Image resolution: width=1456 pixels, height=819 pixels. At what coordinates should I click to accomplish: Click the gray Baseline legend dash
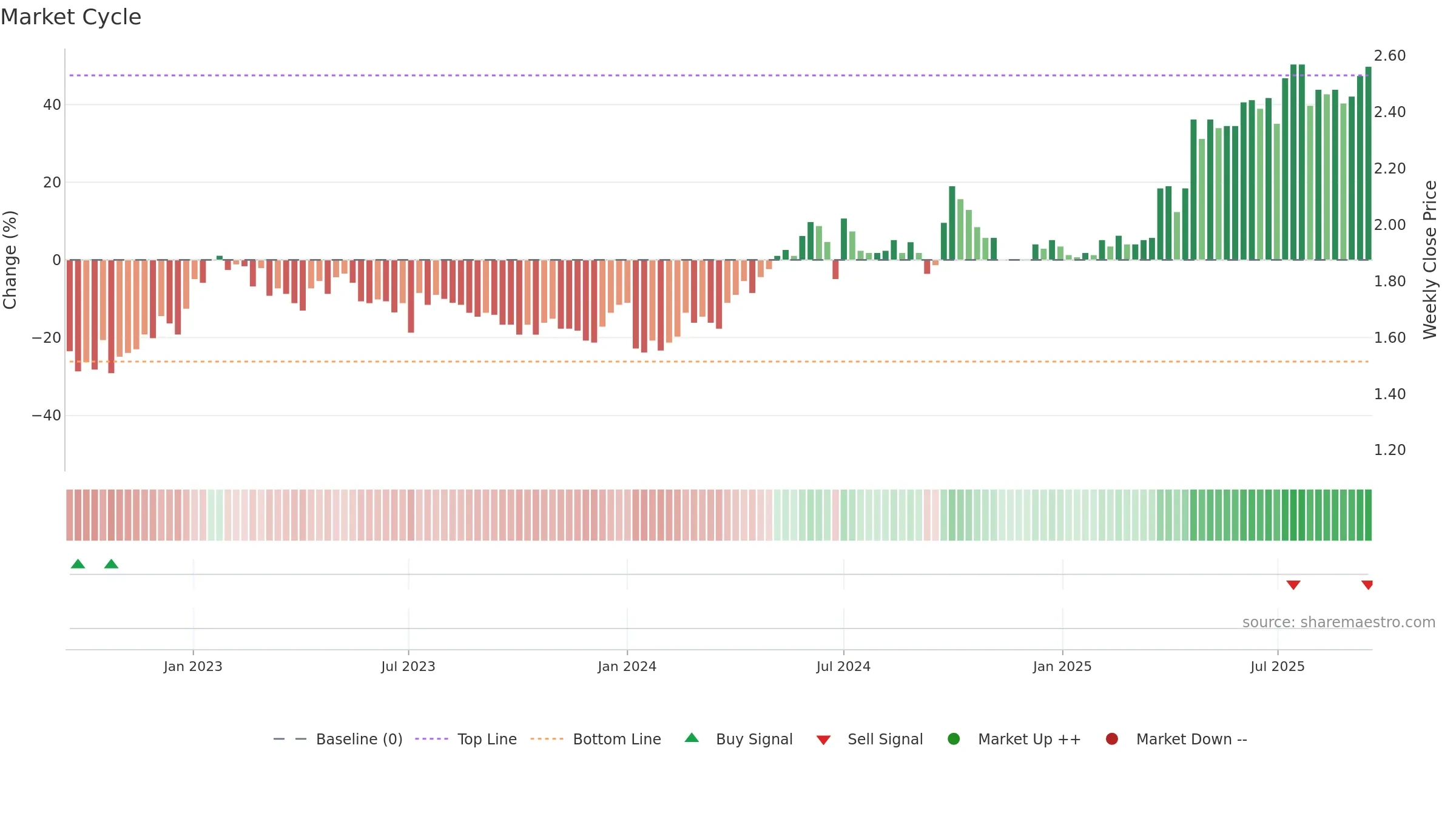(x=289, y=739)
